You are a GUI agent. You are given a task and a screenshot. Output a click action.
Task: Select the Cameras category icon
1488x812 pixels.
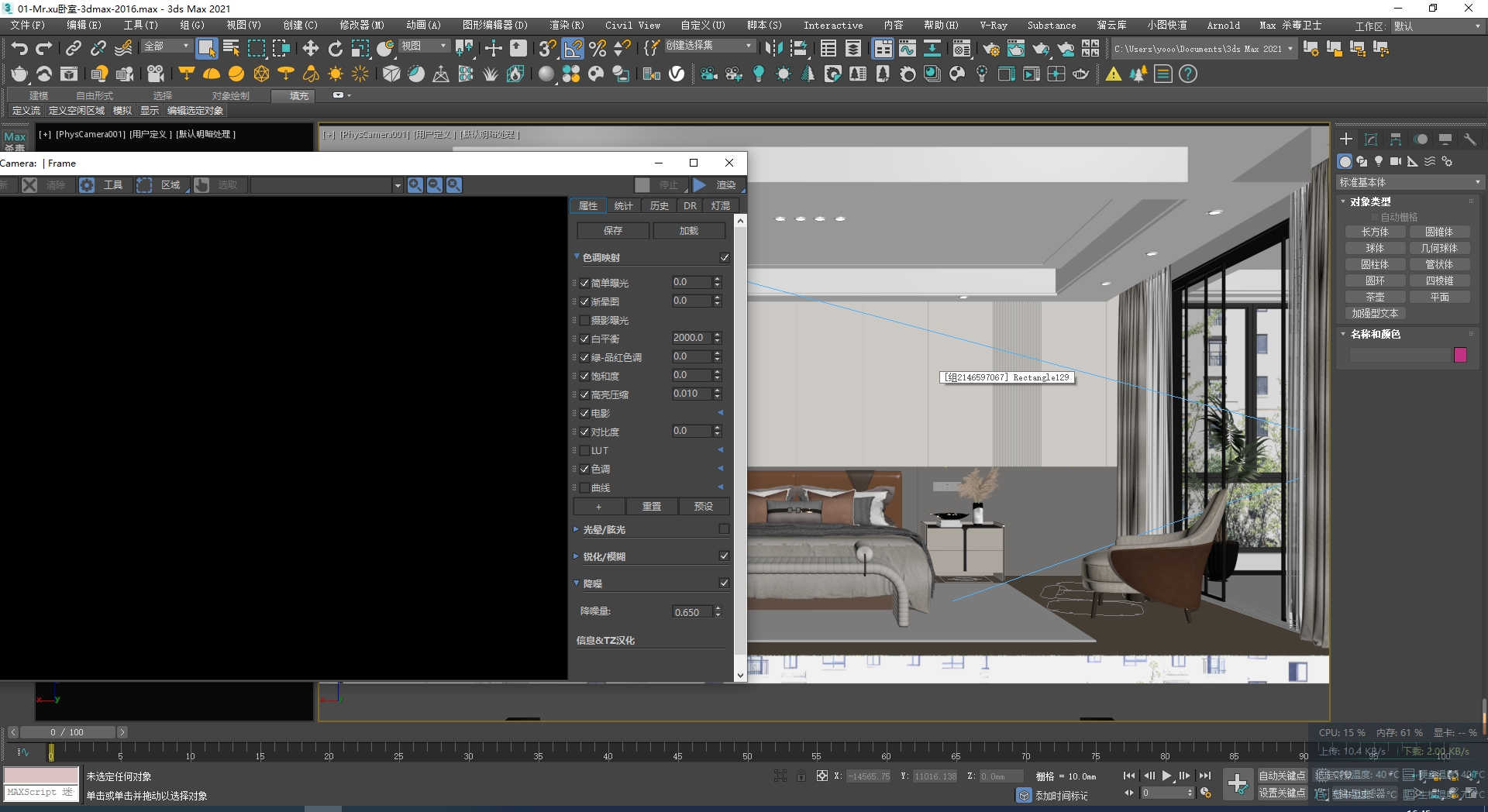tap(1396, 161)
